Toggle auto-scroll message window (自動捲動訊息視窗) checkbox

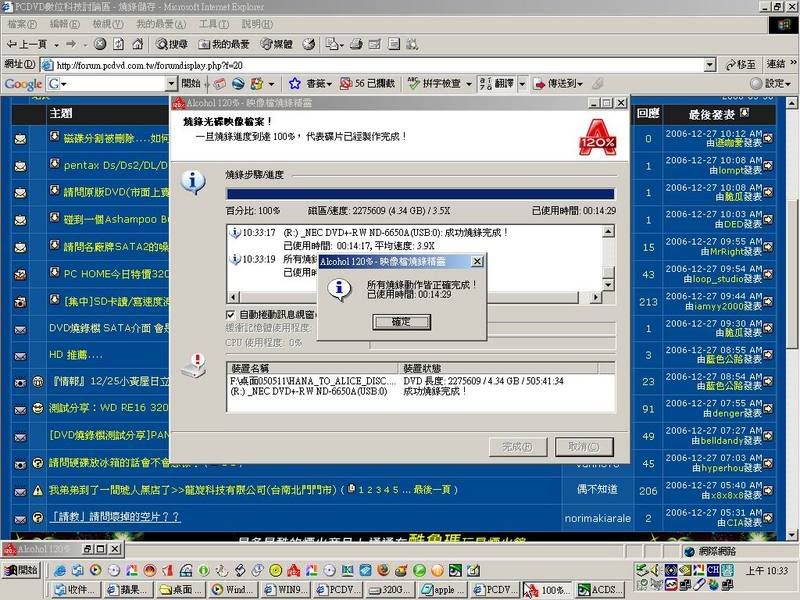[231, 315]
